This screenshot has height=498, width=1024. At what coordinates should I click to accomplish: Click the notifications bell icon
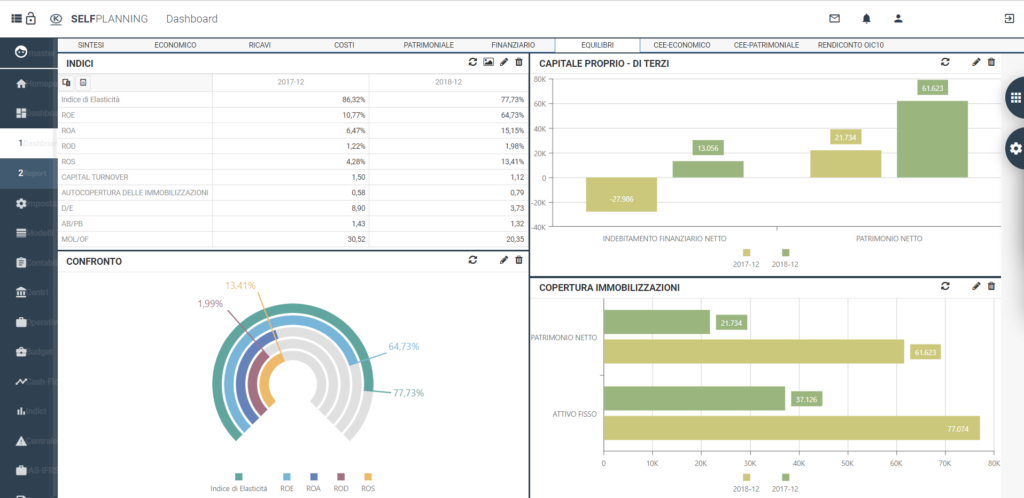tap(866, 18)
